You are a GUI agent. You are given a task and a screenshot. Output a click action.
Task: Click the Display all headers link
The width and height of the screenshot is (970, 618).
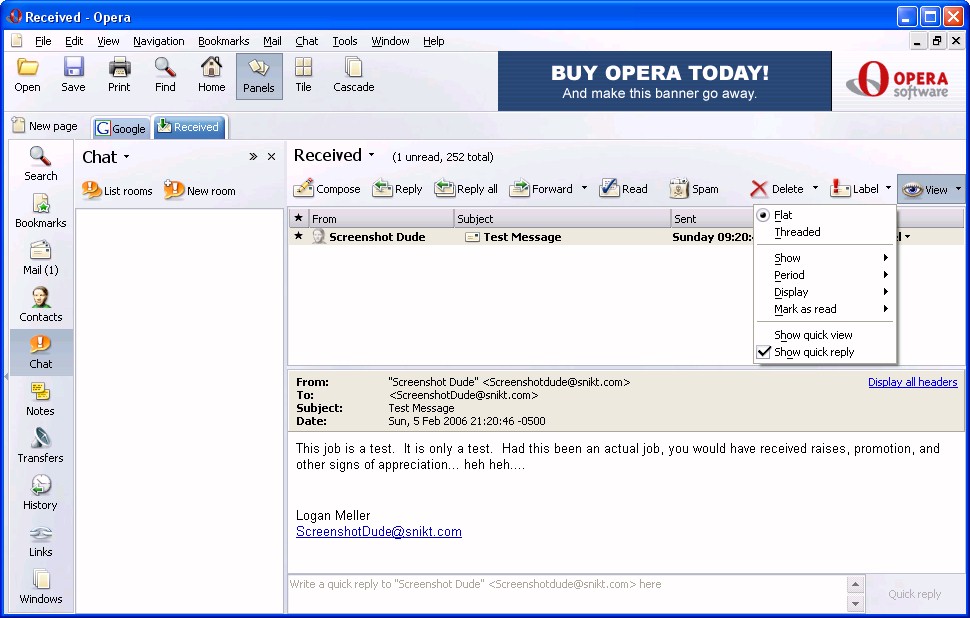(x=912, y=382)
